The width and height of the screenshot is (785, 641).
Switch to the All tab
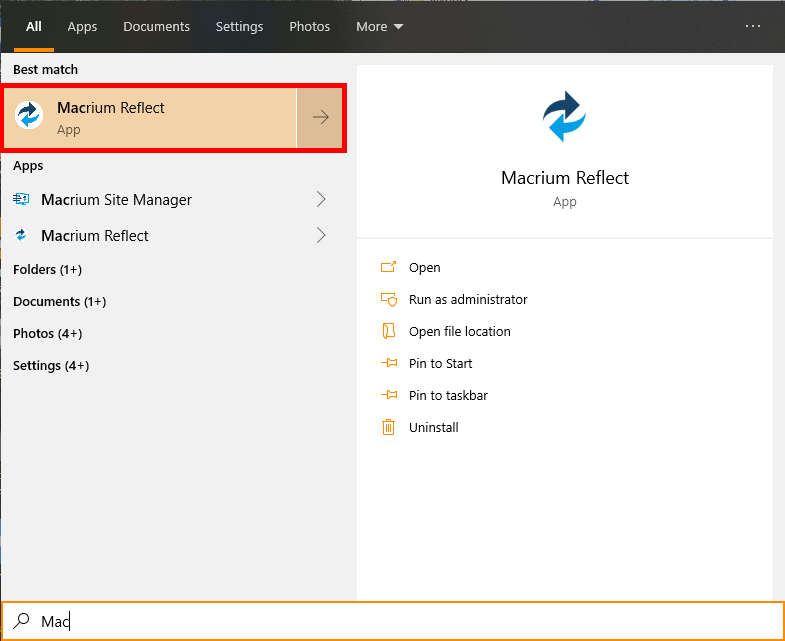click(x=34, y=27)
